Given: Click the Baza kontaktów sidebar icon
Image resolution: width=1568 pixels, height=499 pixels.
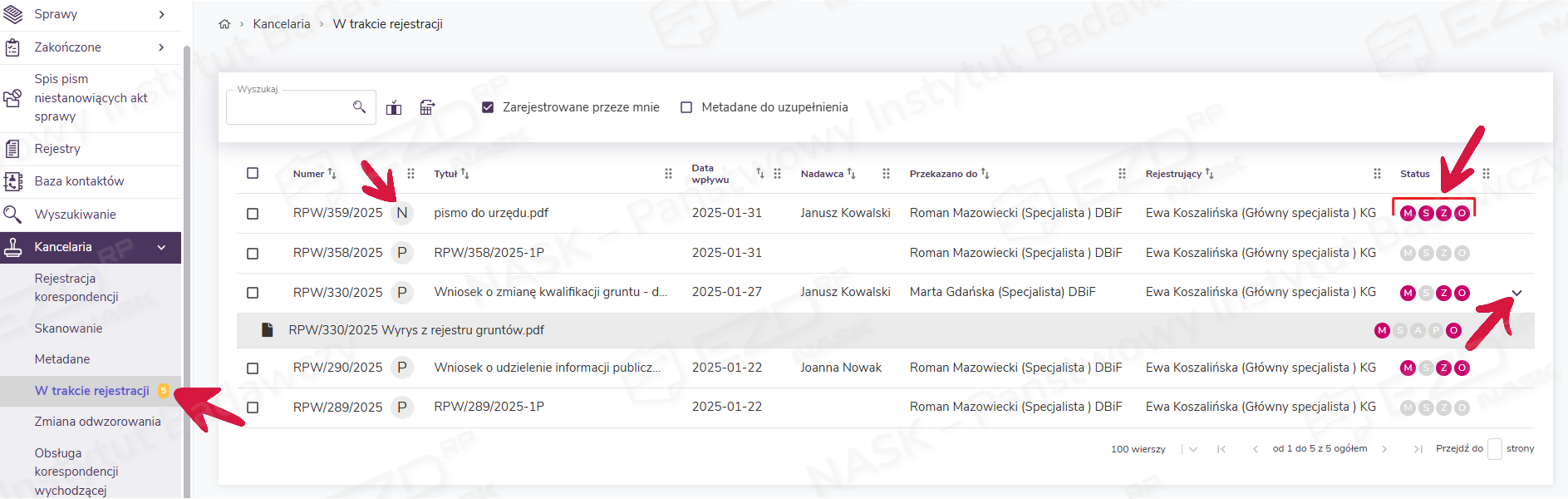Looking at the screenshot, I should [12, 181].
